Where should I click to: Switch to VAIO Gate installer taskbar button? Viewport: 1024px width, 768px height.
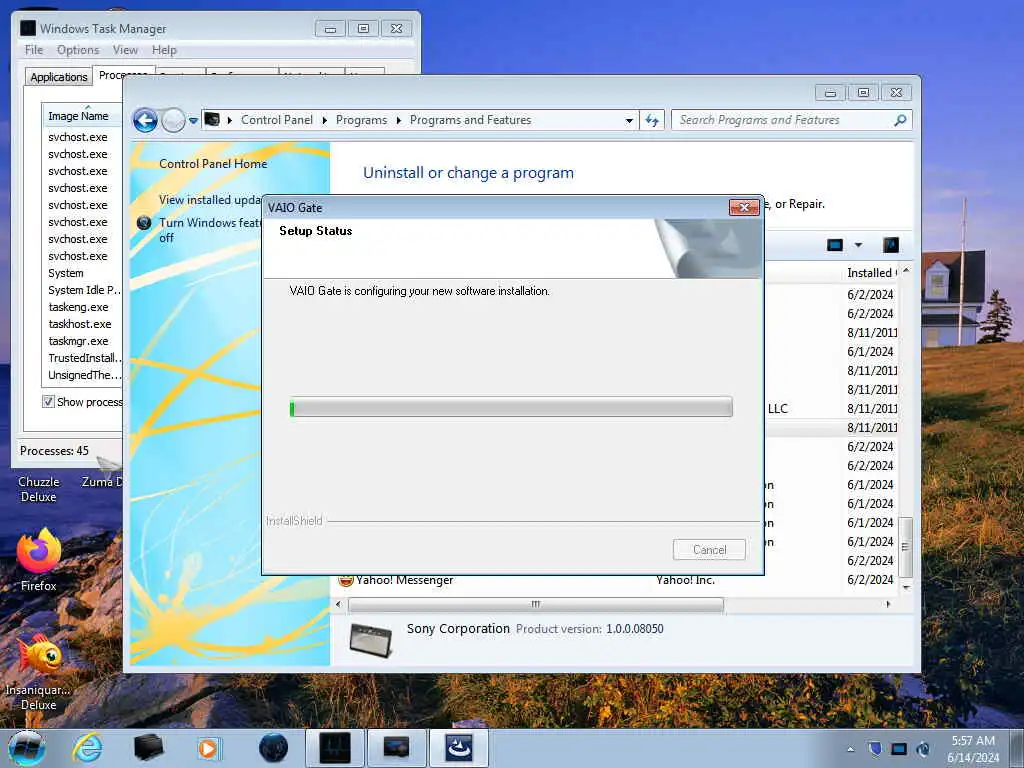(x=459, y=748)
